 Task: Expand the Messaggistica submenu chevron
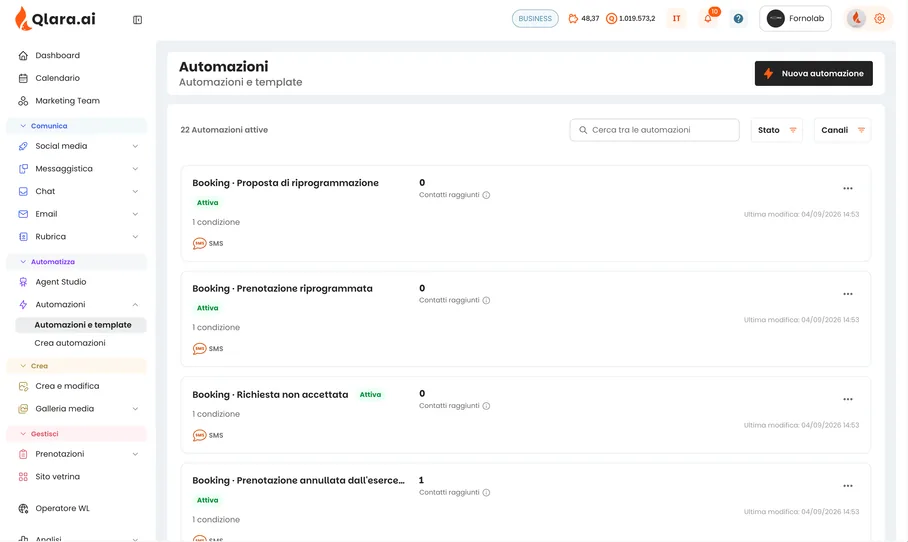135,169
